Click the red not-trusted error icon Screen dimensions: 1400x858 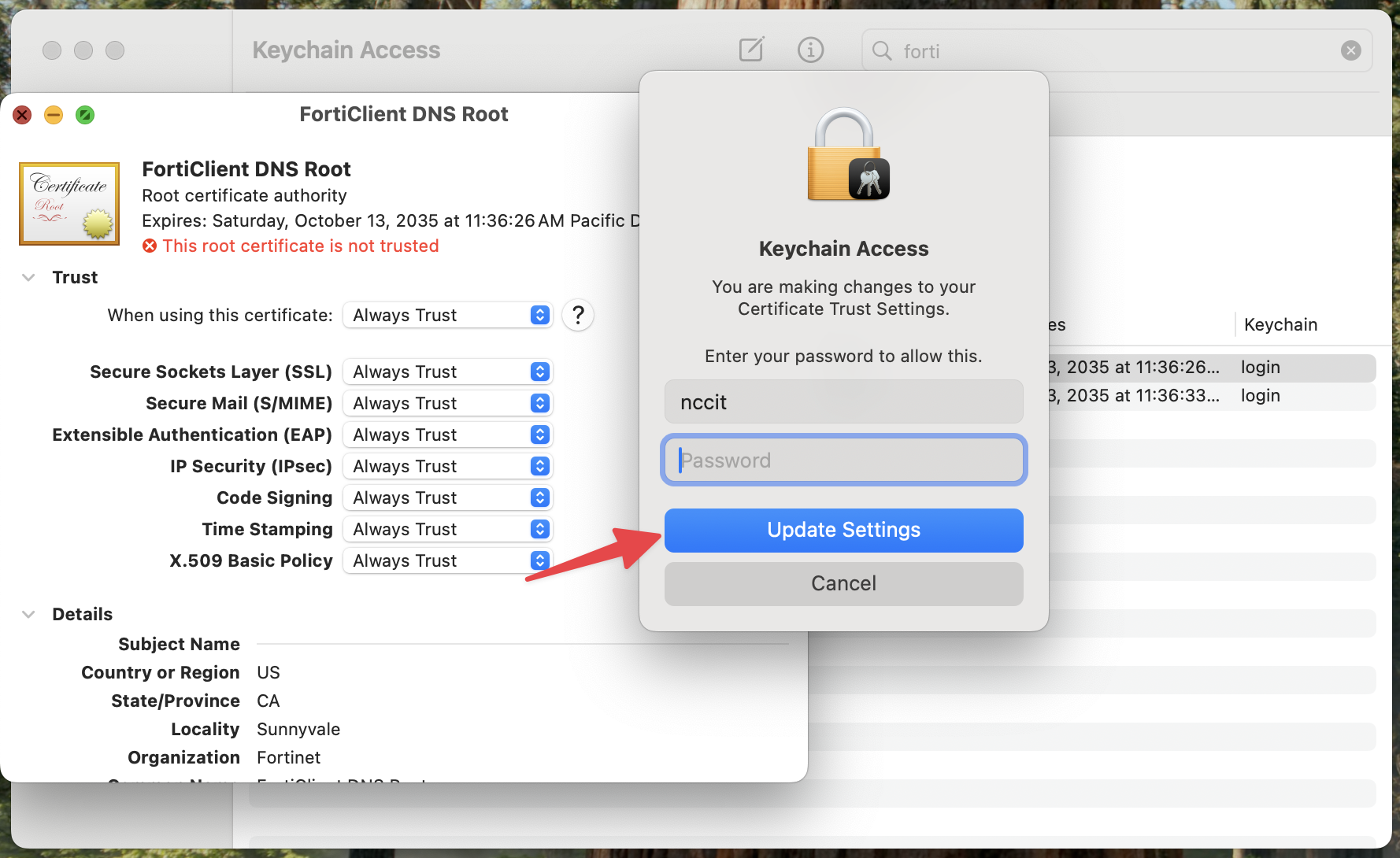(x=150, y=246)
